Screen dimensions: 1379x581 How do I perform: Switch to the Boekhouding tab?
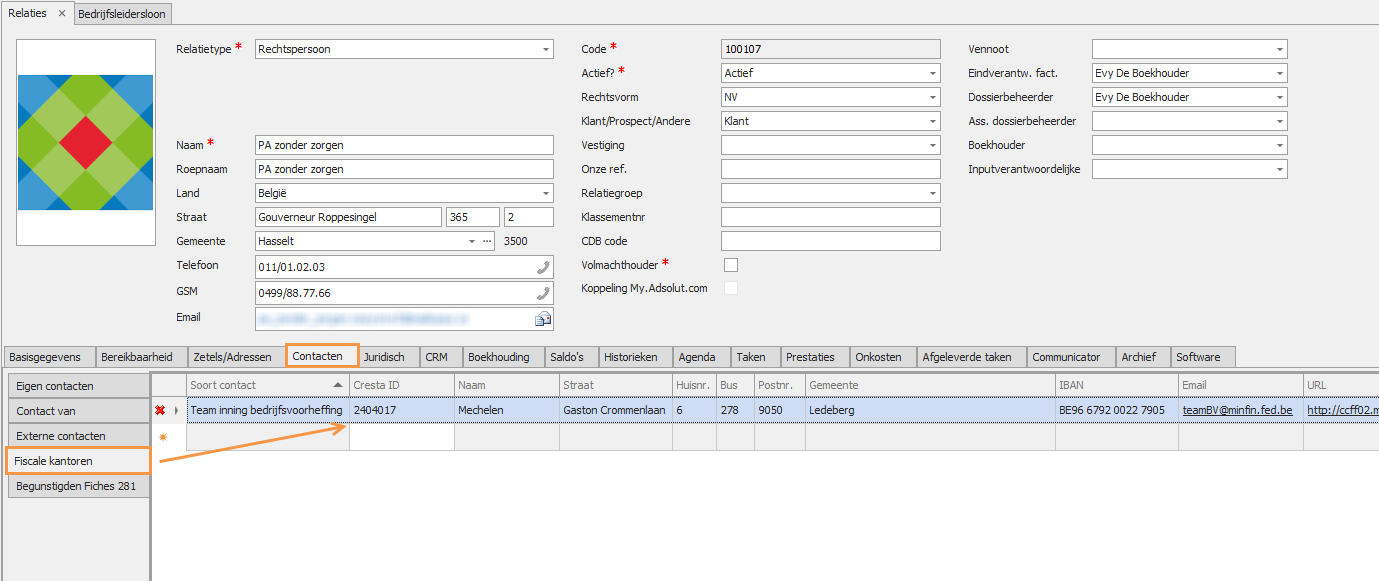498,357
